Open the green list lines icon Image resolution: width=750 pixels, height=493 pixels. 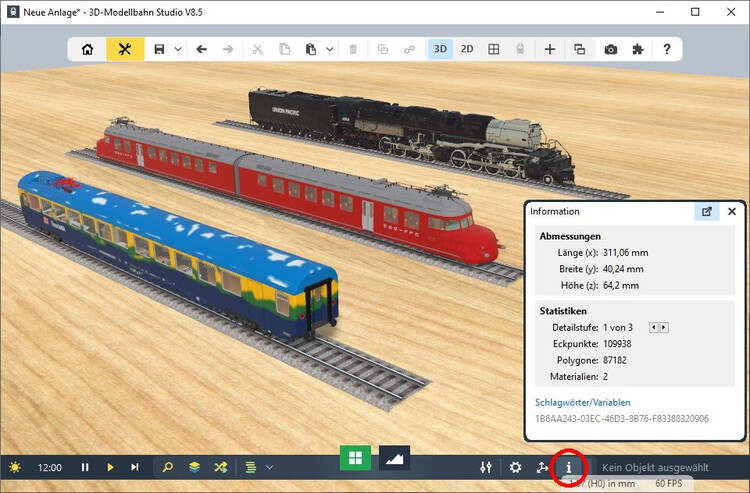pyautogui.click(x=251, y=467)
